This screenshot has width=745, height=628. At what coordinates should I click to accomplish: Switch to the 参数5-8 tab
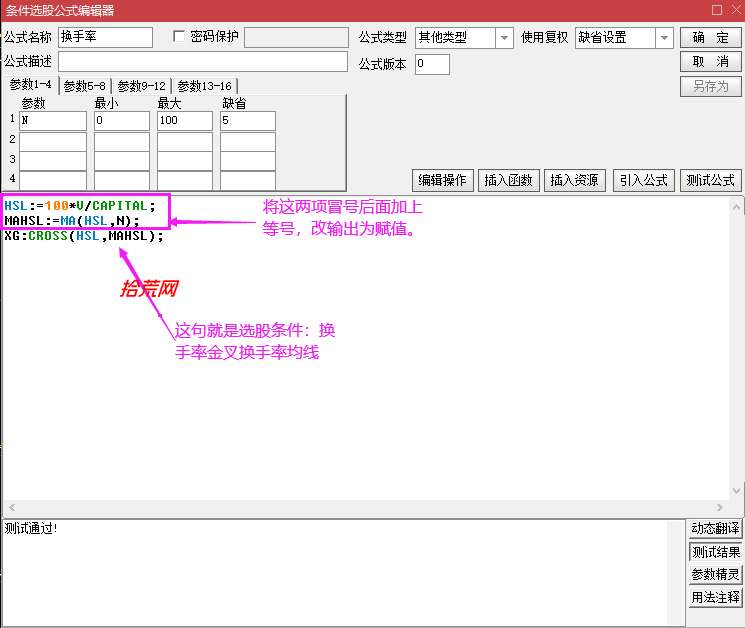pyautogui.click(x=85, y=86)
